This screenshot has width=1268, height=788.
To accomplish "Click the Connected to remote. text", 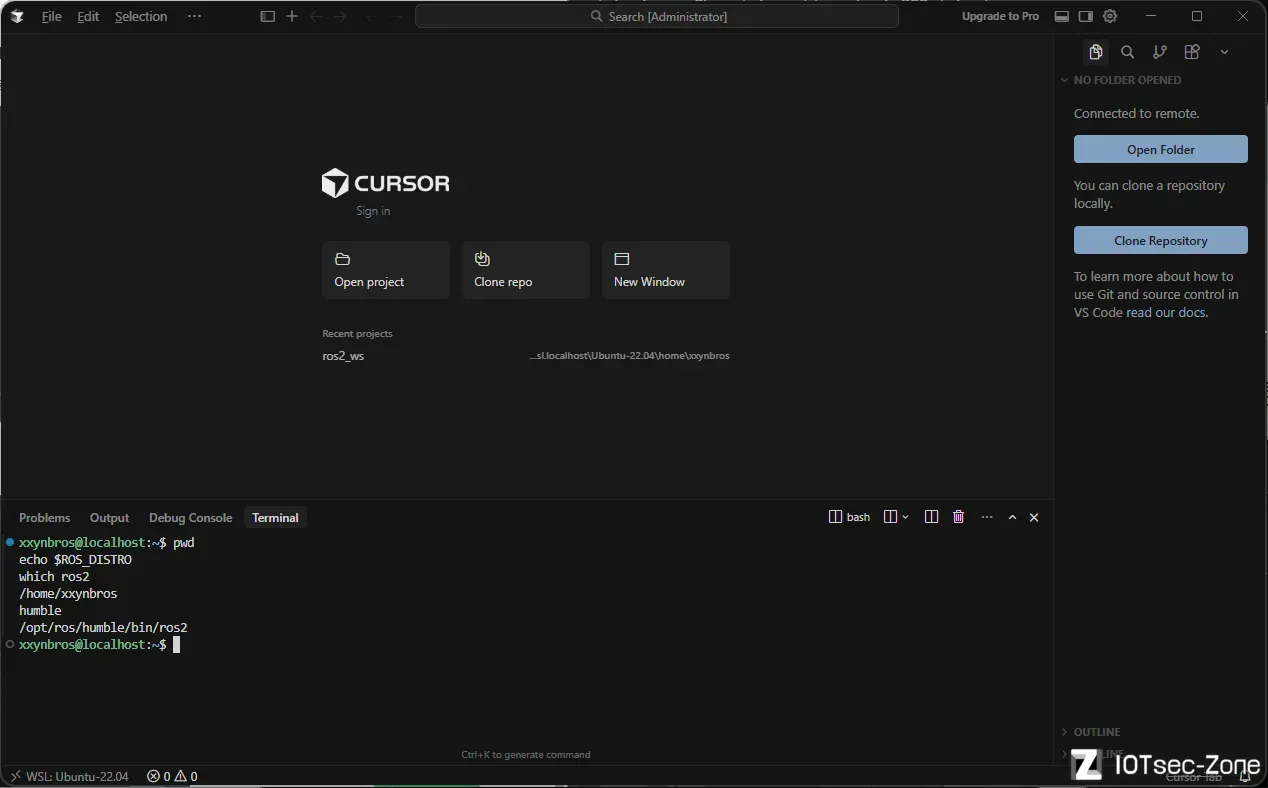I will point(1136,114).
